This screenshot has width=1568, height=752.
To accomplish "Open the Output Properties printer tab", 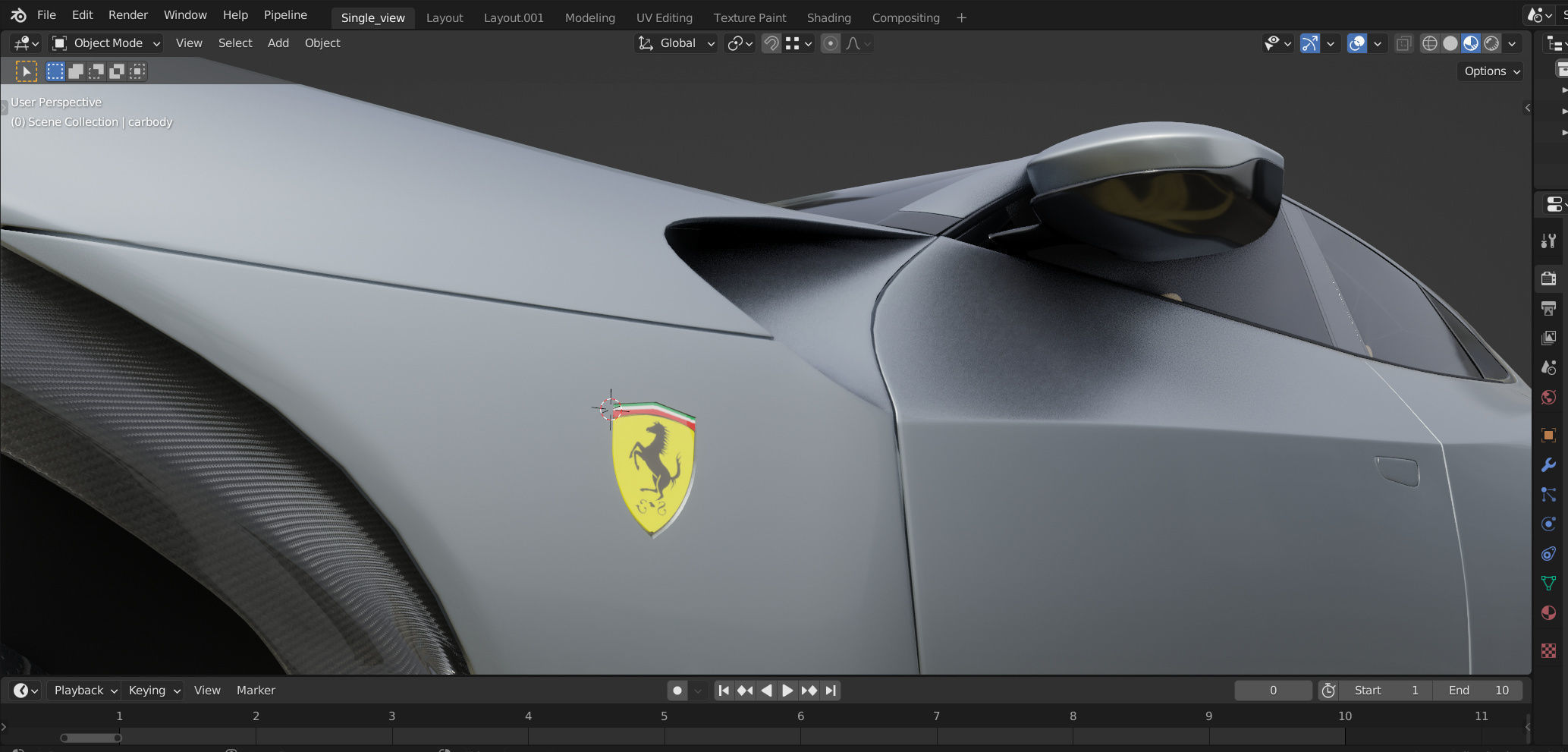I will [x=1549, y=308].
